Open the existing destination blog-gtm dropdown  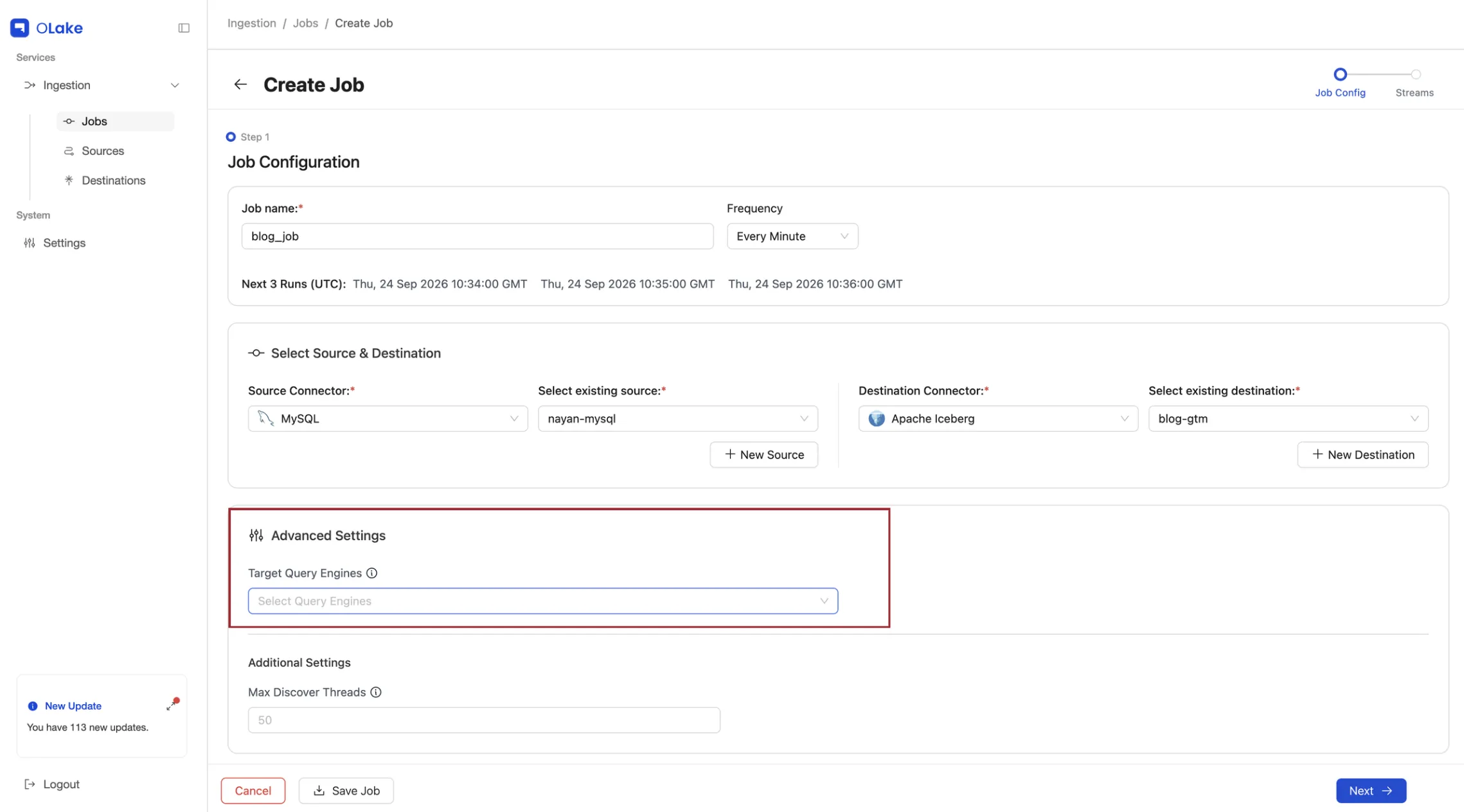tap(1288, 418)
